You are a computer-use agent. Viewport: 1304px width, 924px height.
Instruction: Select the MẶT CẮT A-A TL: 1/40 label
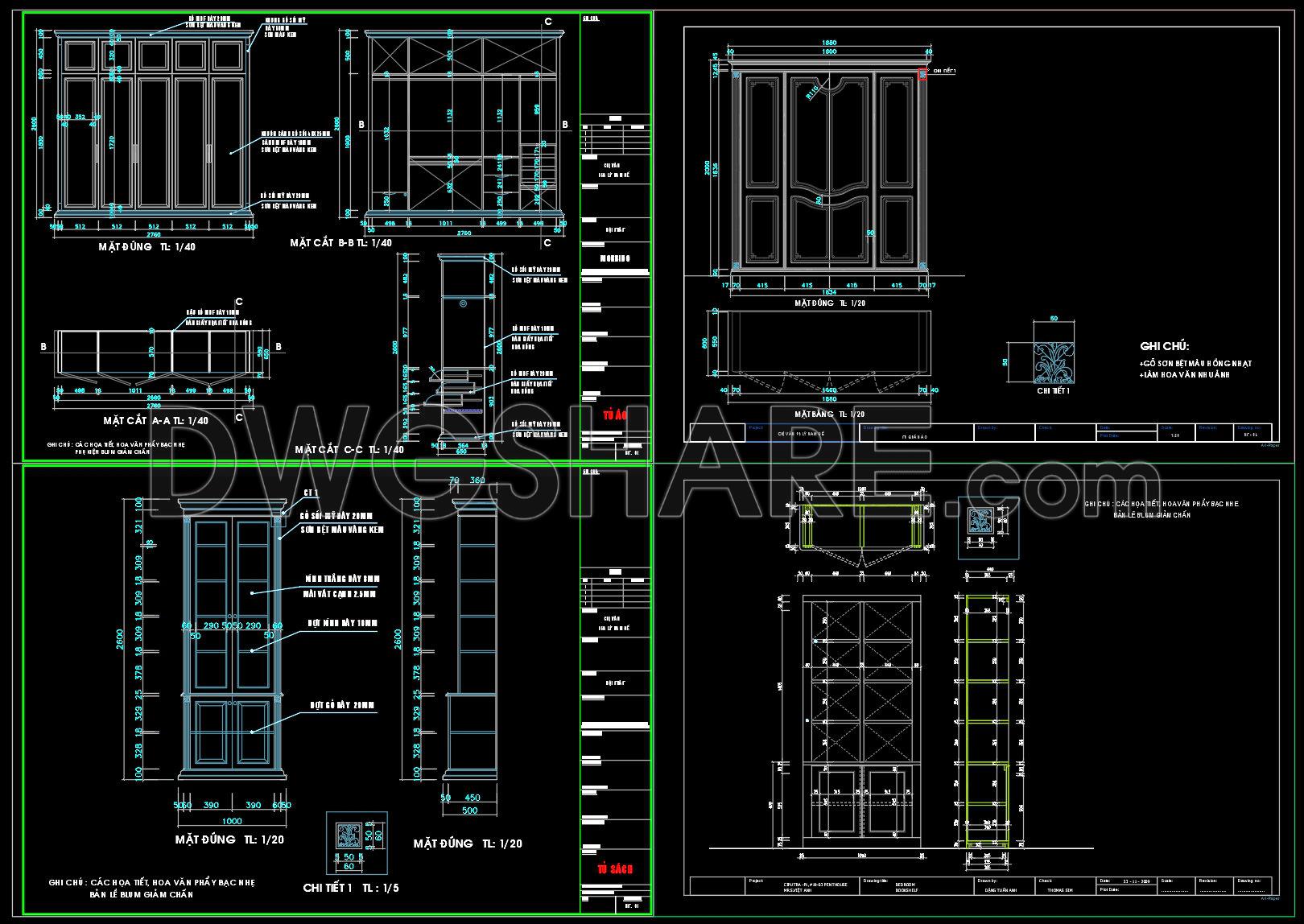(156, 421)
